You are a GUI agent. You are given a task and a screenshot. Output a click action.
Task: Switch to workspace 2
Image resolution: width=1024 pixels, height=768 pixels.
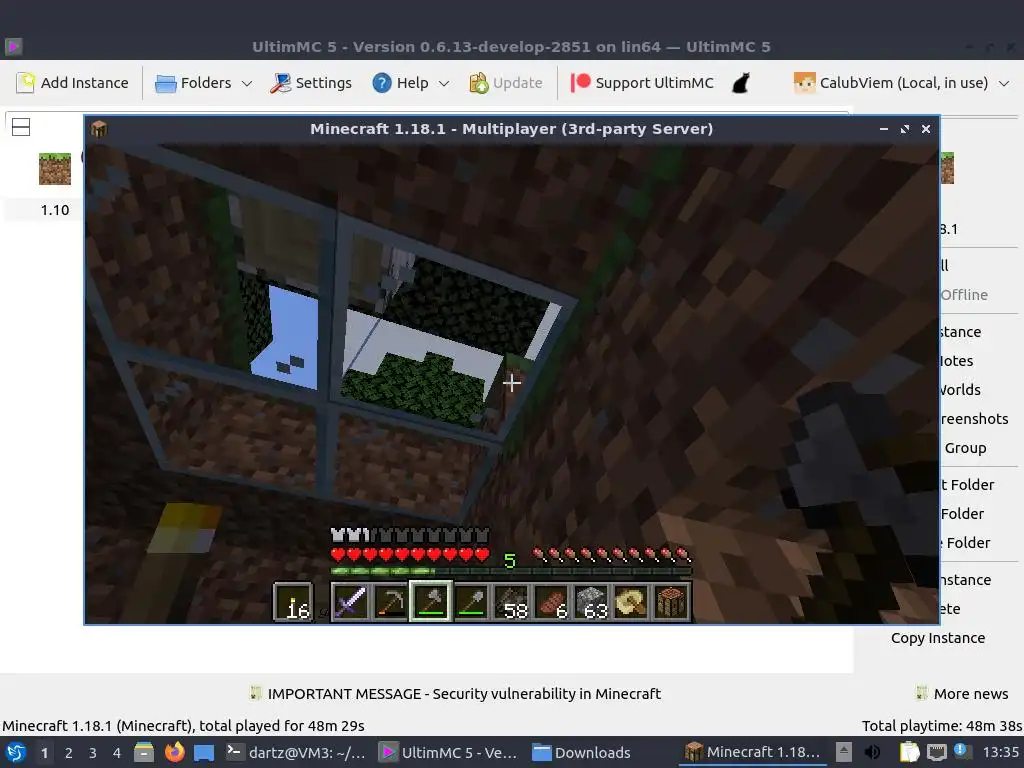tap(69, 753)
